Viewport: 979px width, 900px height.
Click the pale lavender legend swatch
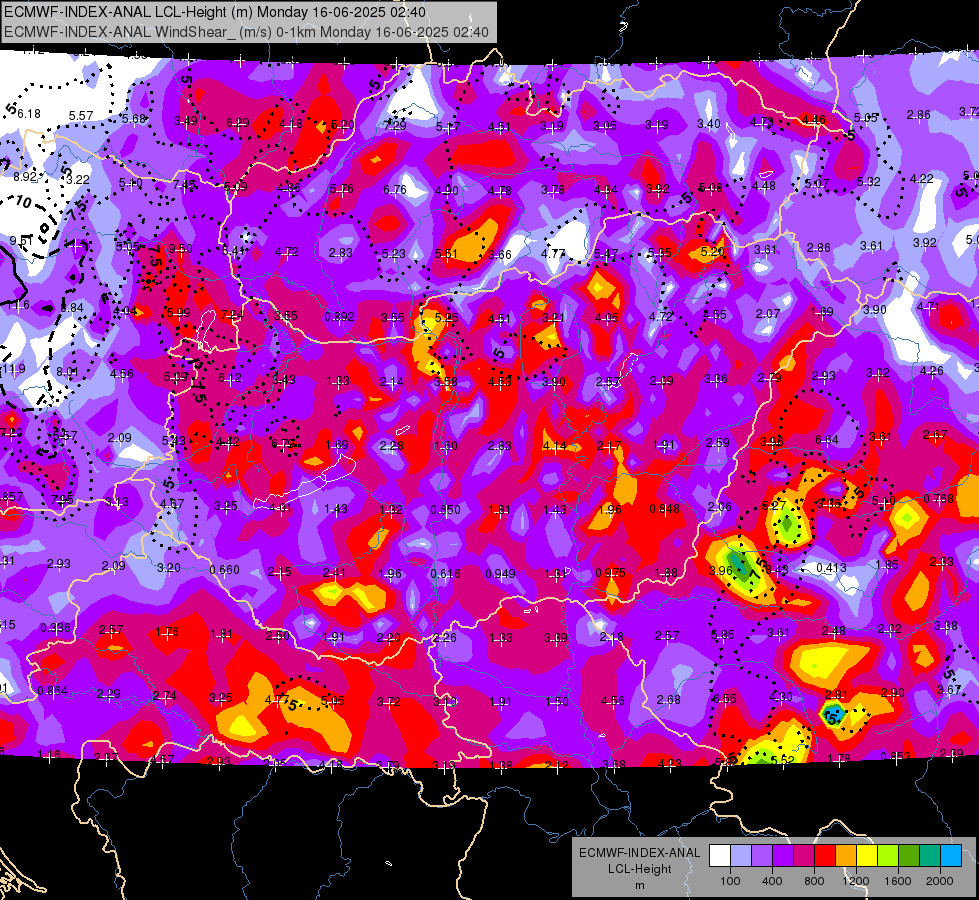(741, 855)
